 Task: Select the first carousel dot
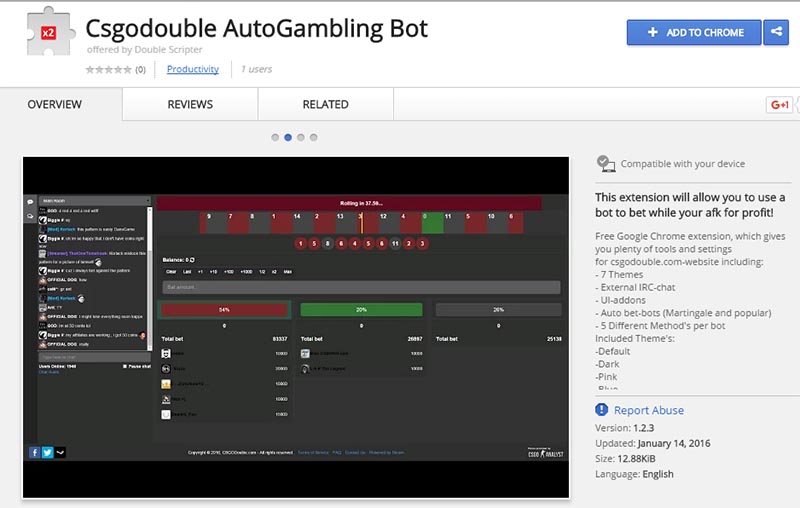point(275,137)
